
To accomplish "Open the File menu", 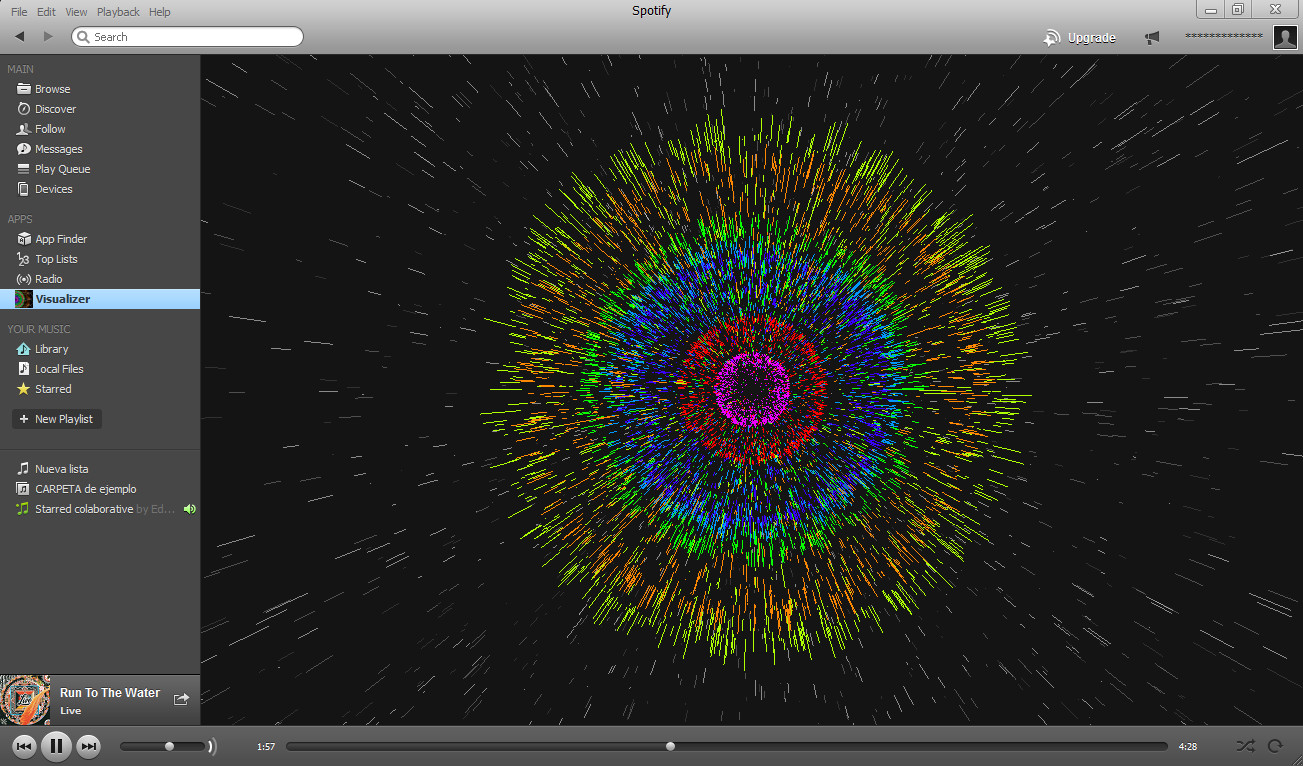I will (19, 12).
